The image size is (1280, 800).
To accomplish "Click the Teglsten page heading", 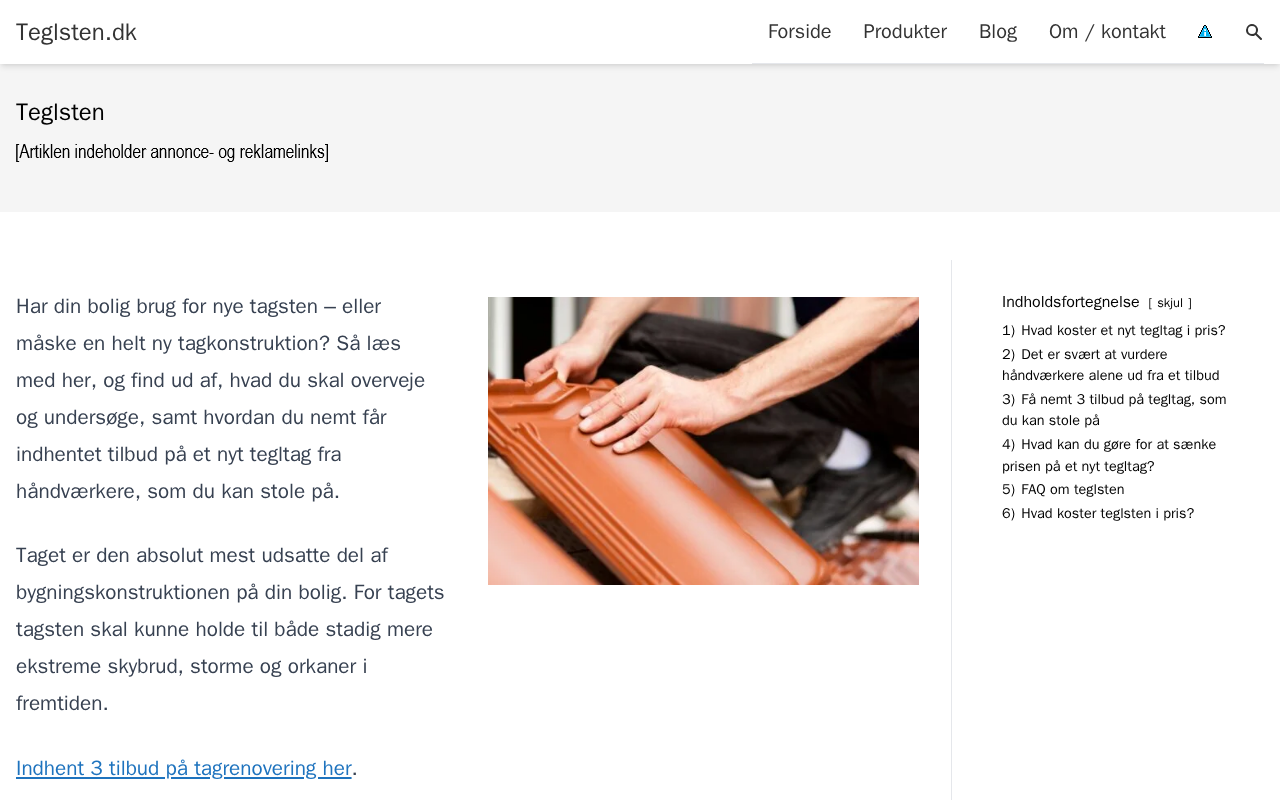I will 60,112.
